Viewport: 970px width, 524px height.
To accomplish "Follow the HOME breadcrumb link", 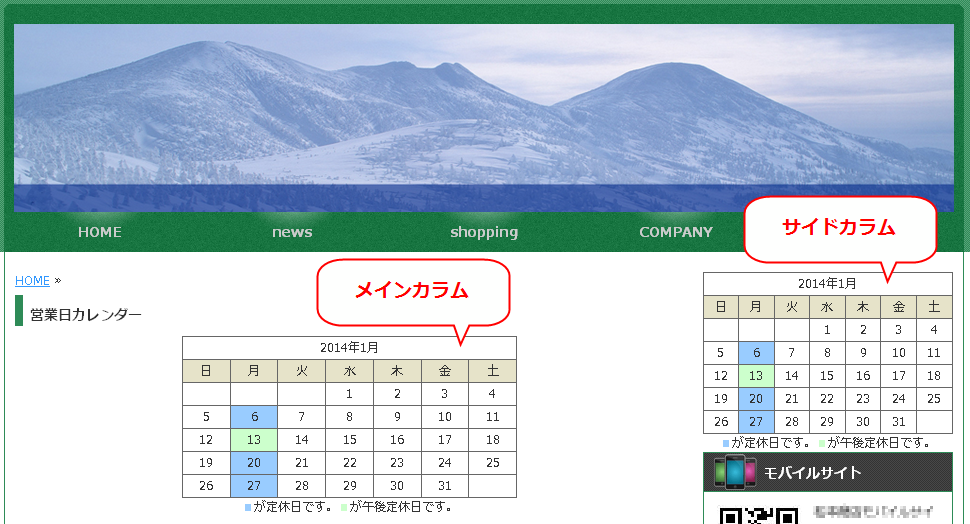I will 32,281.
